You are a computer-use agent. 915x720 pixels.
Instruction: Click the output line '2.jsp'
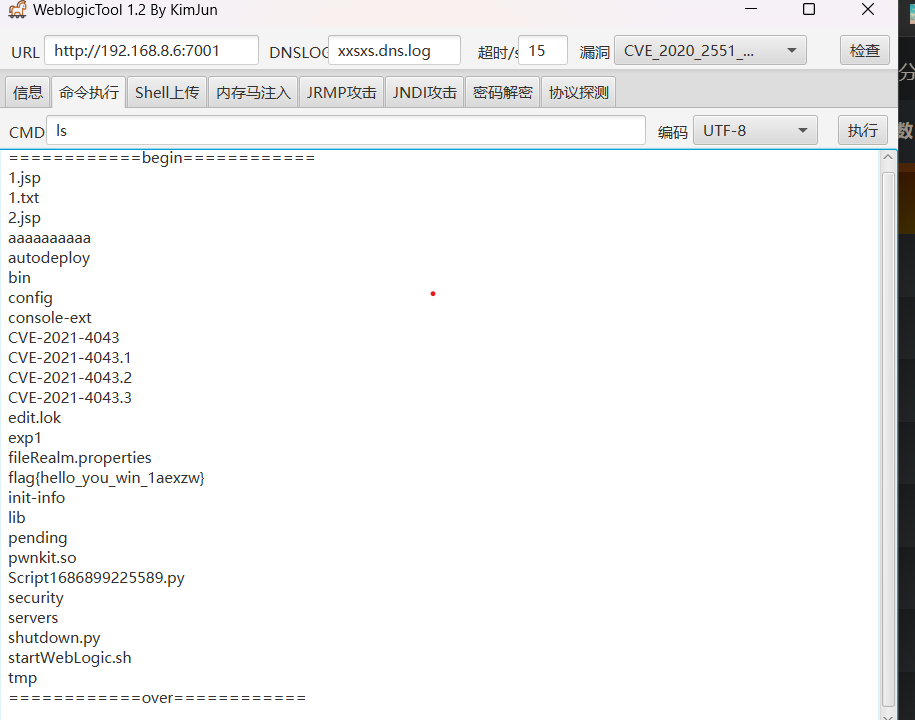(25, 218)
